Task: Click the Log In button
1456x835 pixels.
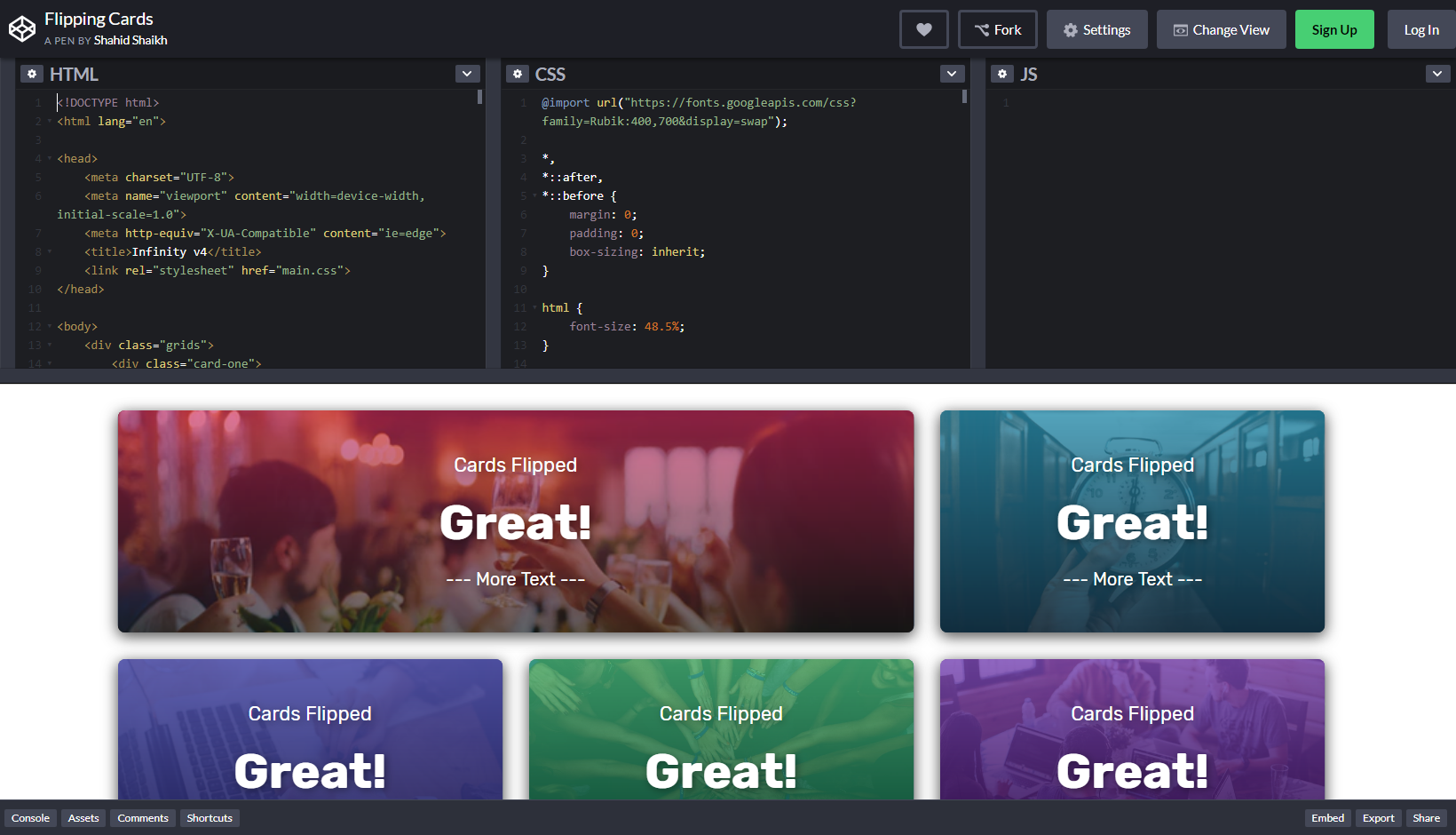Action: [1421, 29]
